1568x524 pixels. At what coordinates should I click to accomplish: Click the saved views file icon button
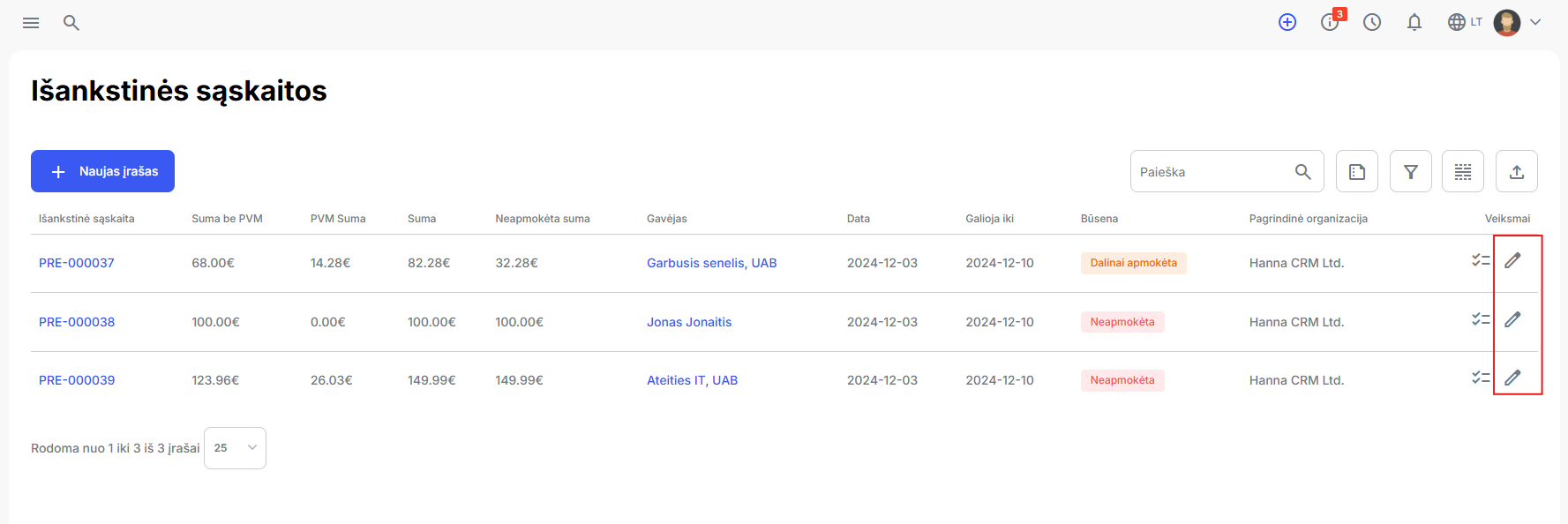click(x=1357, y=171)
